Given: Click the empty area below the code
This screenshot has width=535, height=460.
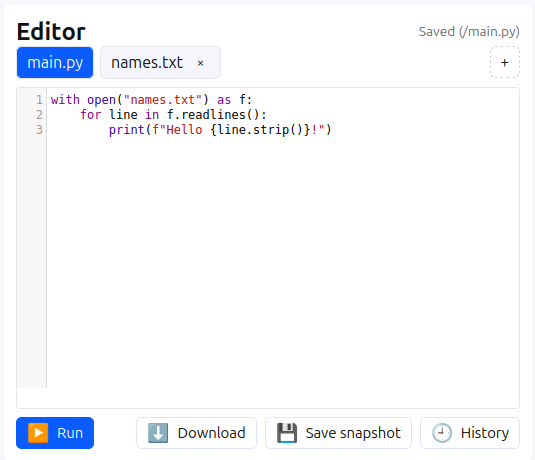Looking at the screenshot, I should (x=283, y=263).
